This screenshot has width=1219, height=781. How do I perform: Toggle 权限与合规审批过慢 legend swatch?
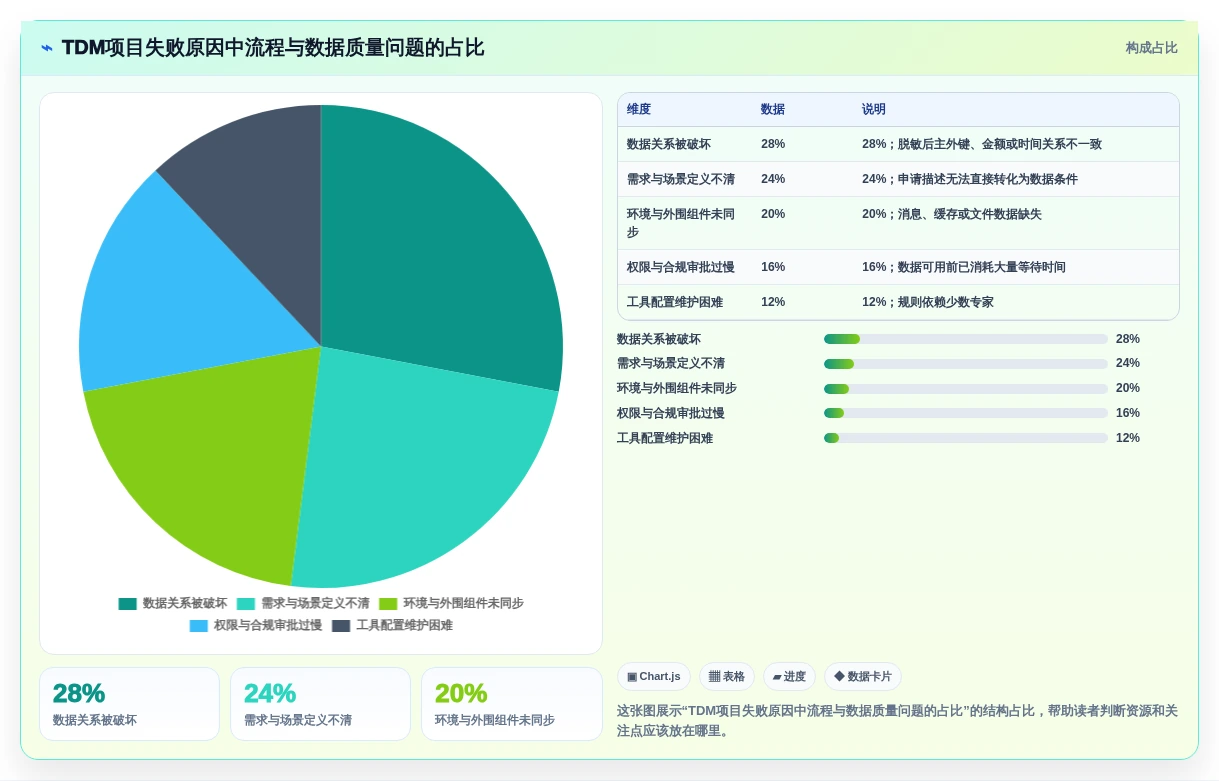point(199,626)
